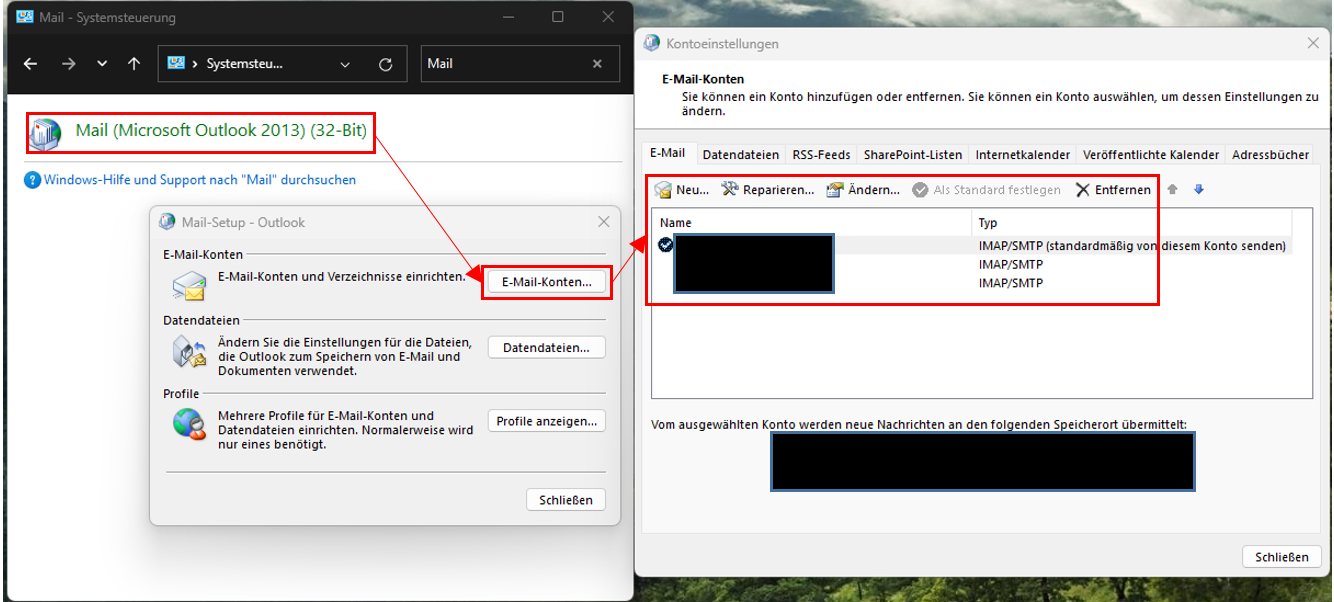Click Entfernen to remove account
The image size is (1334, 602).
1113,190
